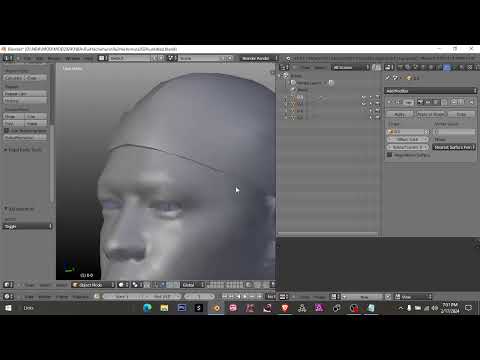Image resolution: width=480 pixels, height=360 pixels.
Task: Open the viewport shading dropdown
Action: 123,285
